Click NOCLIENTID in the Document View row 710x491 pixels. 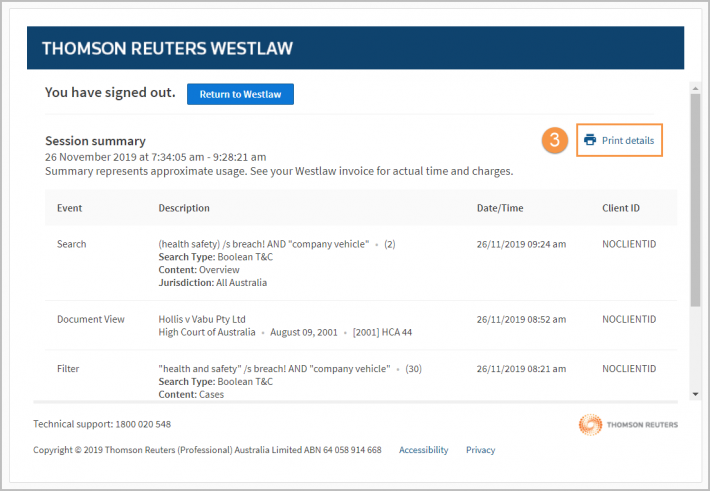coord(629,319)
